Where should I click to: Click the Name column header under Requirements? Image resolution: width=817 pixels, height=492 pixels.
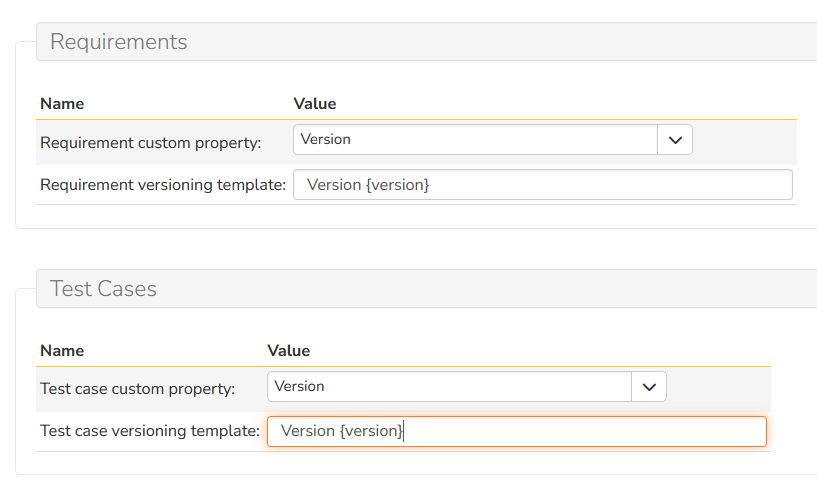pyautogui.click(x=62, y=104)
